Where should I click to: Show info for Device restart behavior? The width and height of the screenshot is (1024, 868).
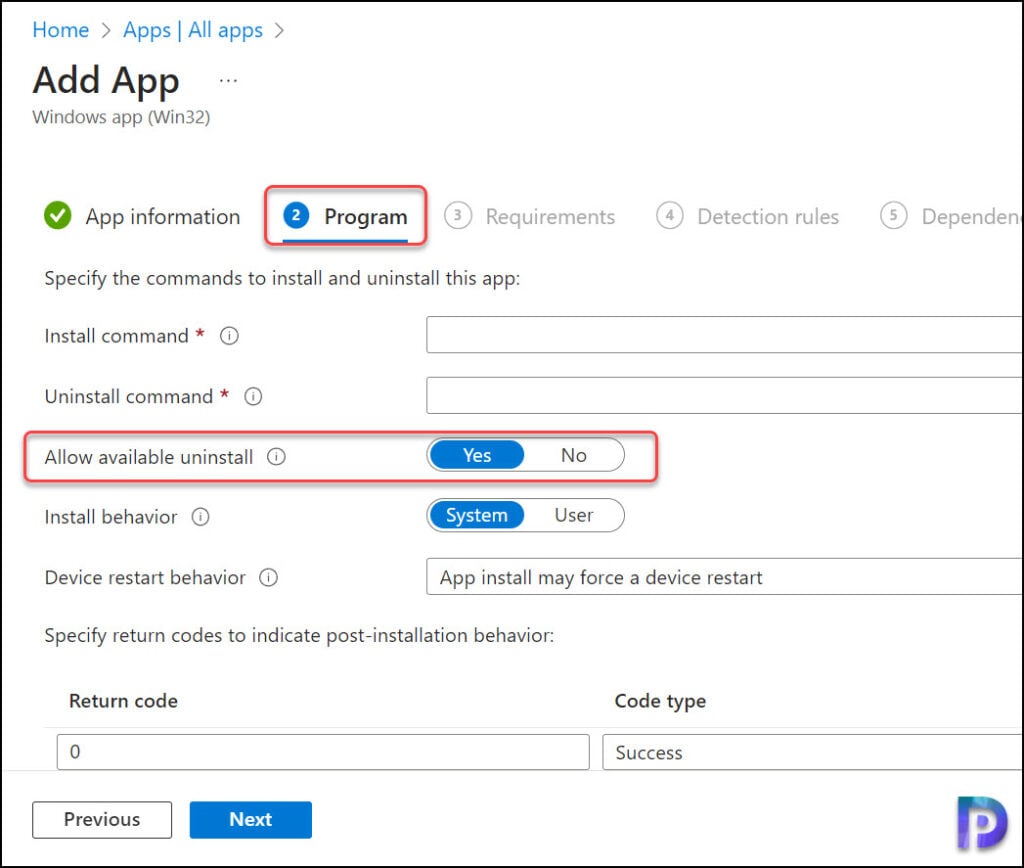pyautogui.click(x=268, y=577)
